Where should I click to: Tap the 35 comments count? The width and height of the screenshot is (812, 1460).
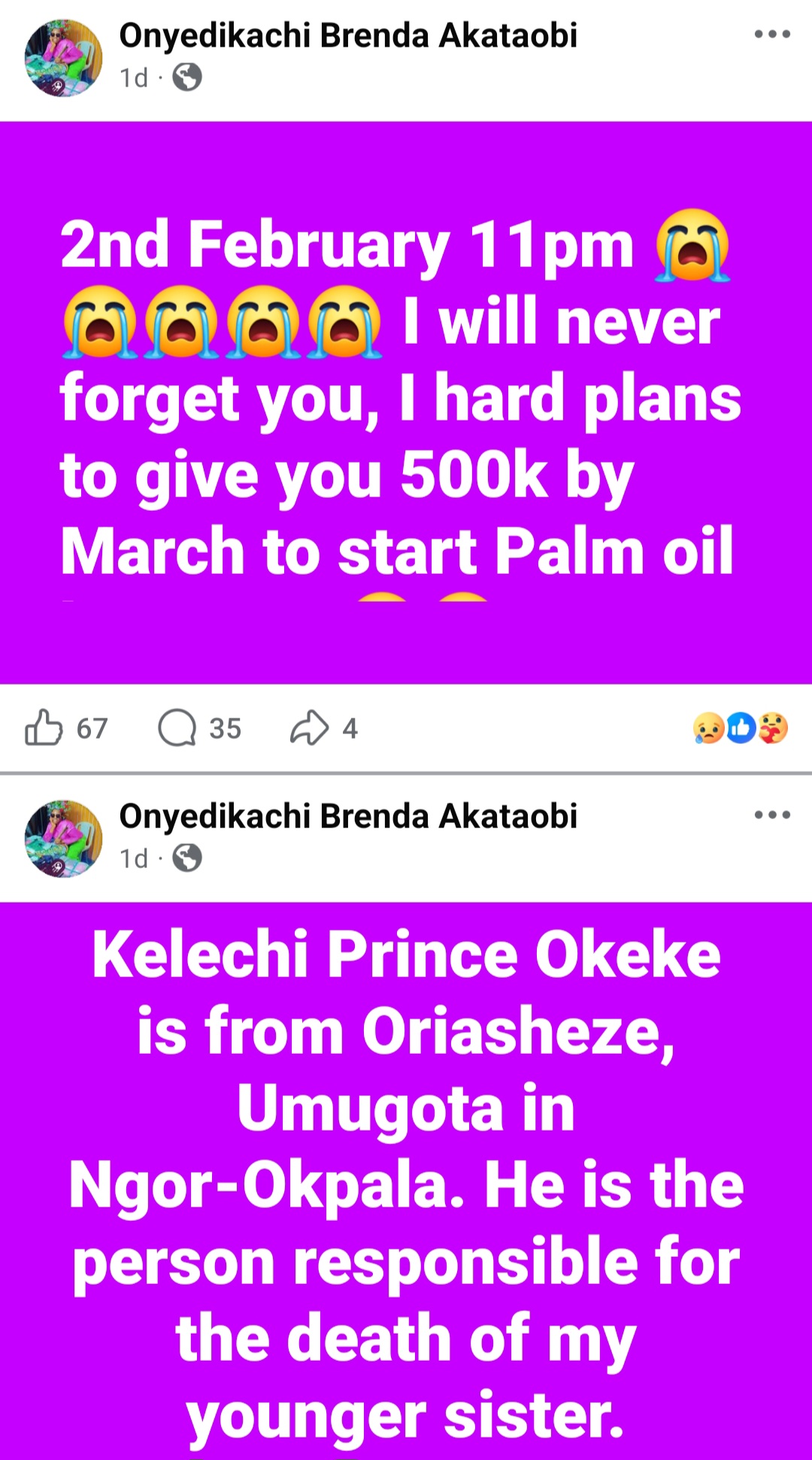(225, 728)
